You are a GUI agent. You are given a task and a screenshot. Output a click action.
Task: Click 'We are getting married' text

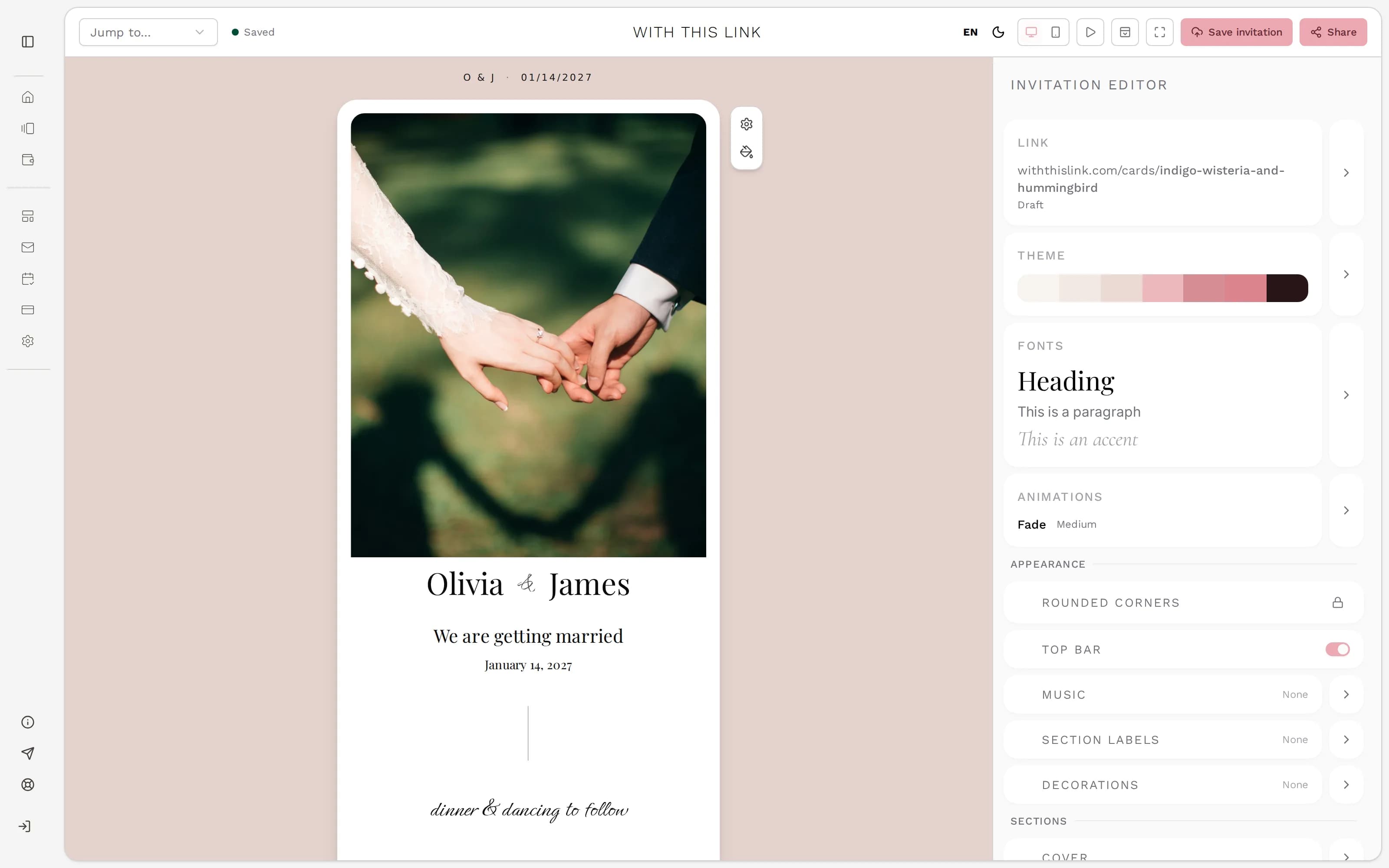(x=528, y=636)
